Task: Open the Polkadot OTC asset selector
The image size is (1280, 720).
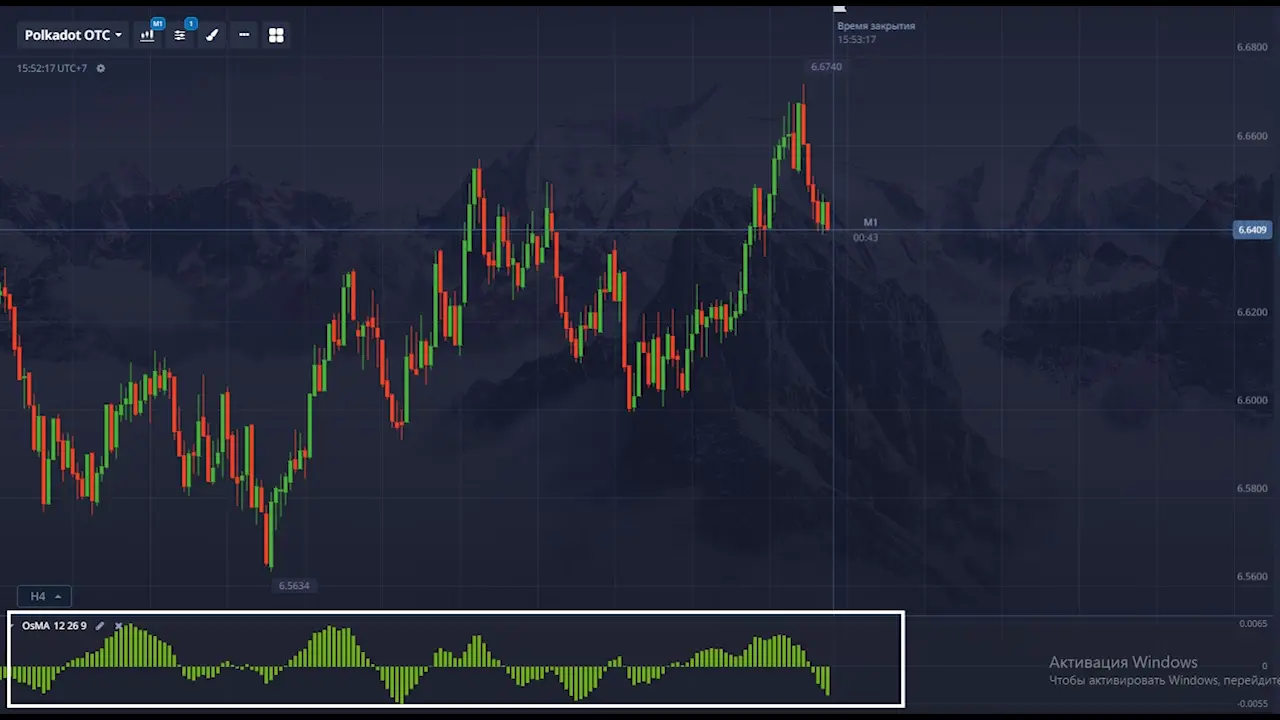Action: click(x=73, y=35)
